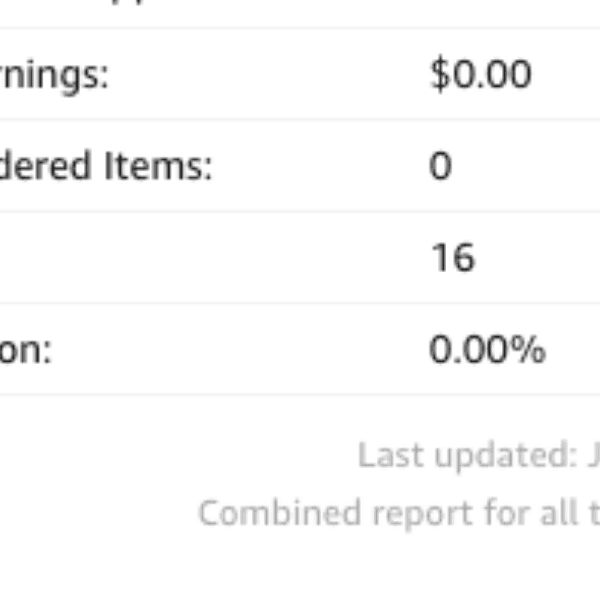The image size is (600, 600).
Task: Click the value 16 in the table
Action: coord(452,258)
